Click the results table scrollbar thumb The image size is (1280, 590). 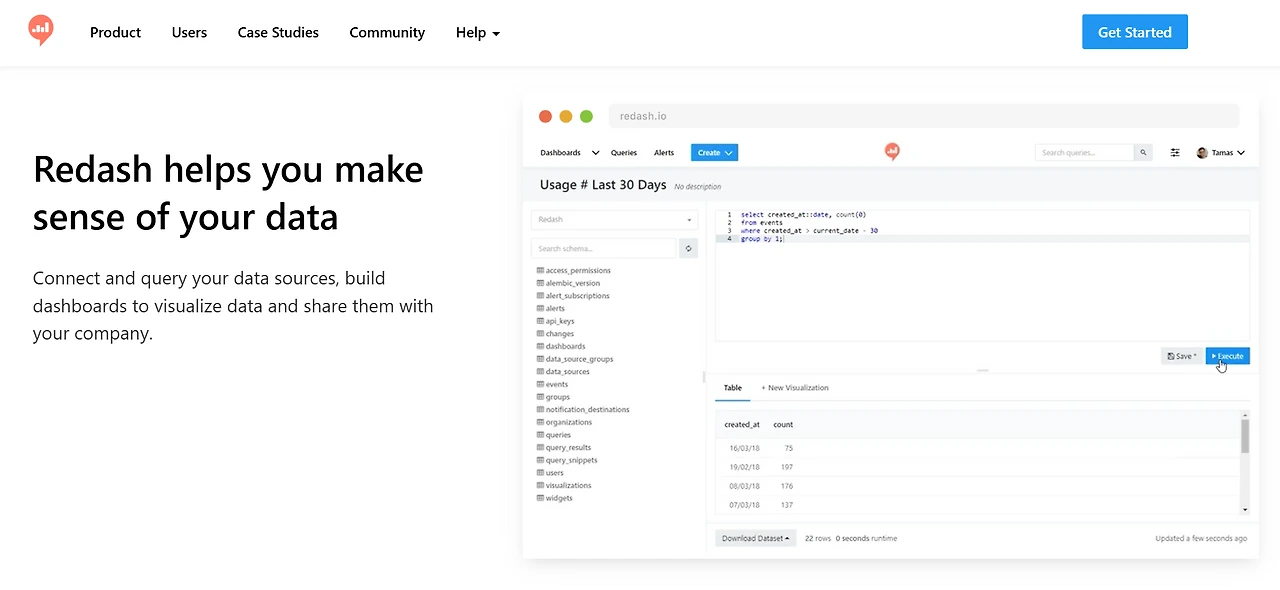tap(1245, 436)
